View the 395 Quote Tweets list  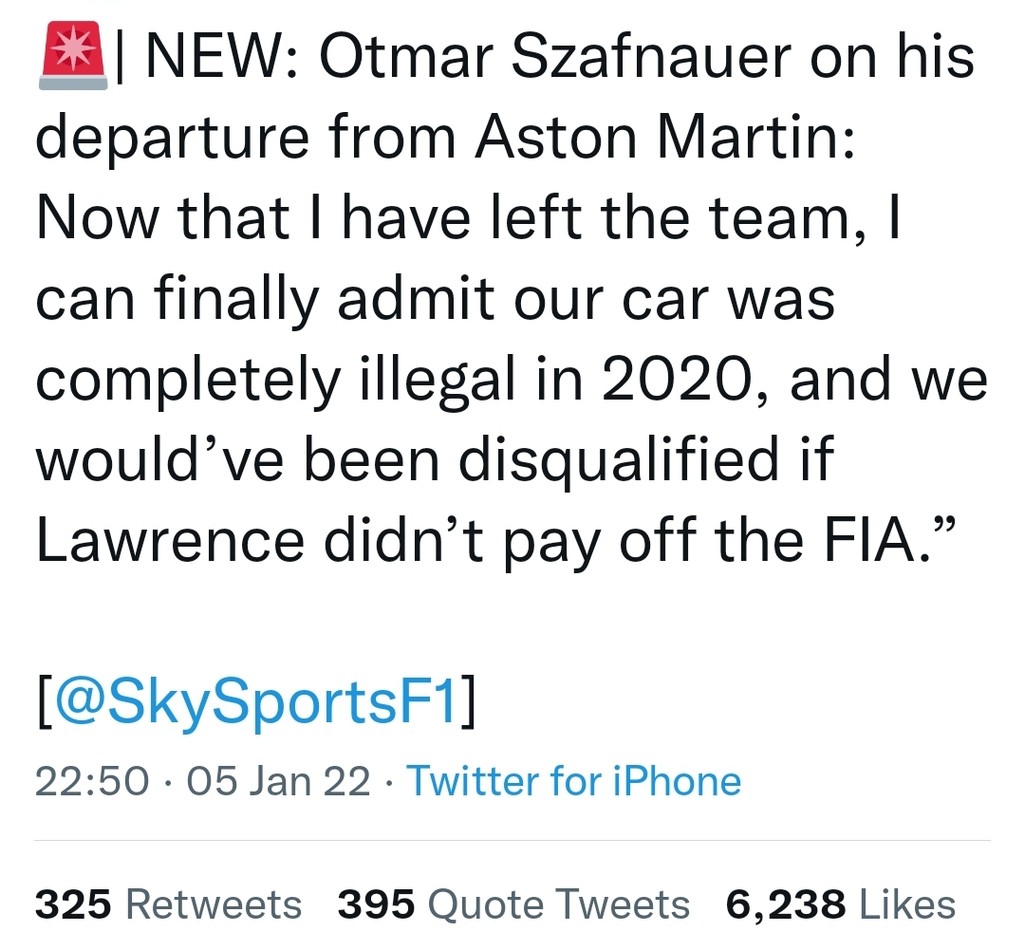513,904
